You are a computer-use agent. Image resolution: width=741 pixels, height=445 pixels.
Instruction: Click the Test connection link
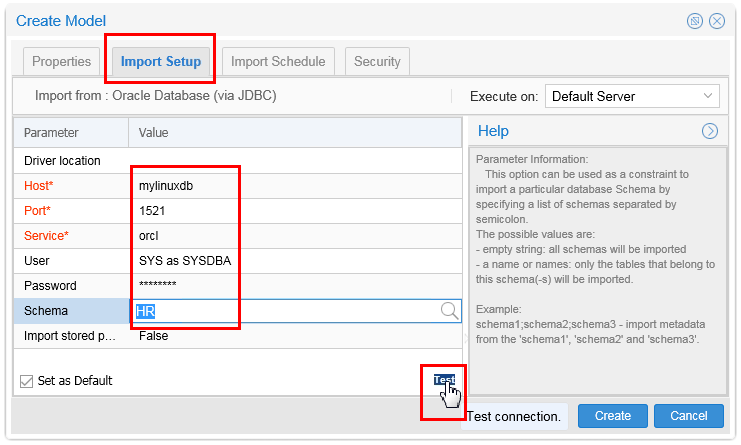coord(444,380)
